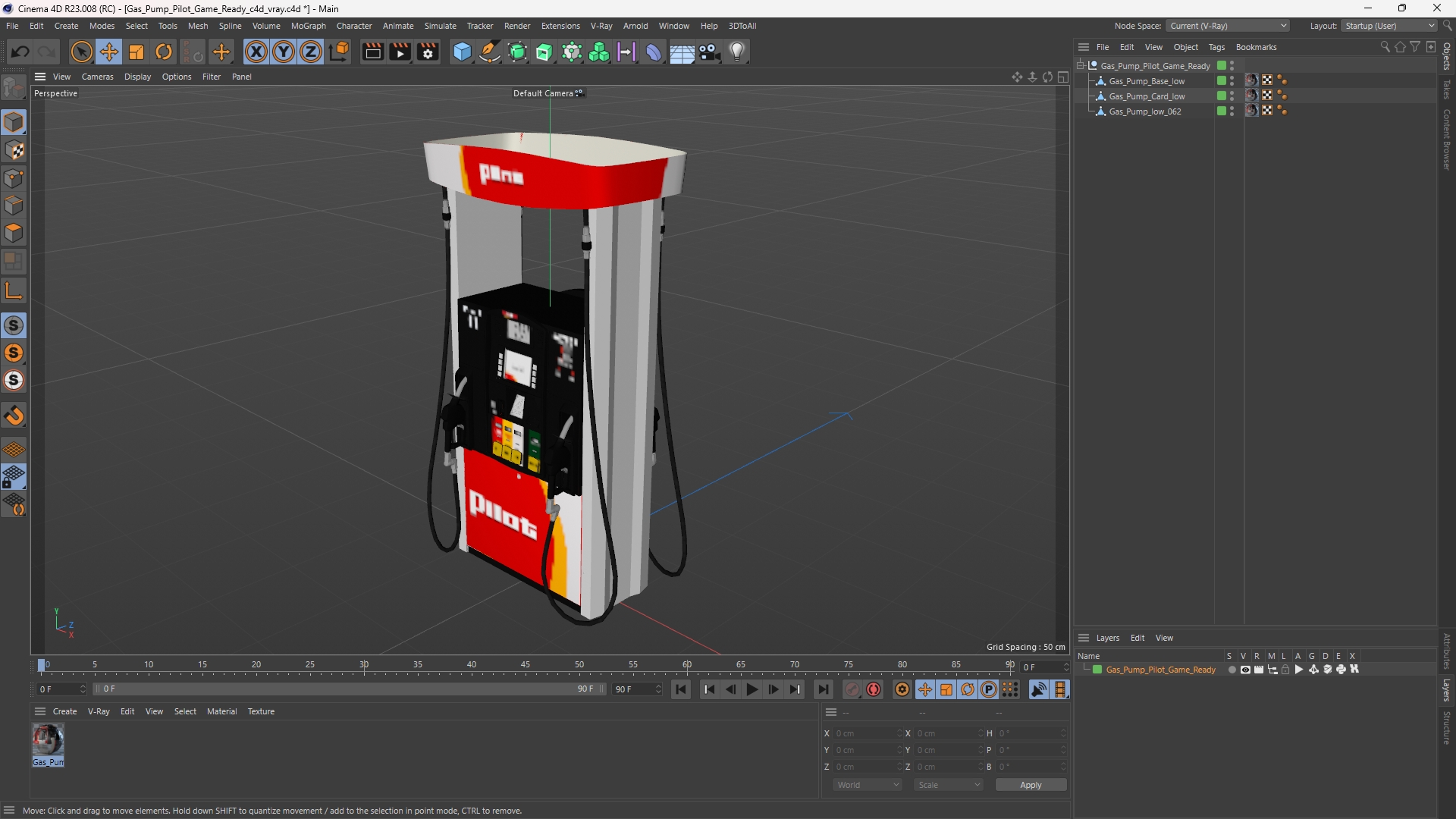Render to Picture Viewer icon
The height and width of the screenshot is (819, 1456).
400,52
